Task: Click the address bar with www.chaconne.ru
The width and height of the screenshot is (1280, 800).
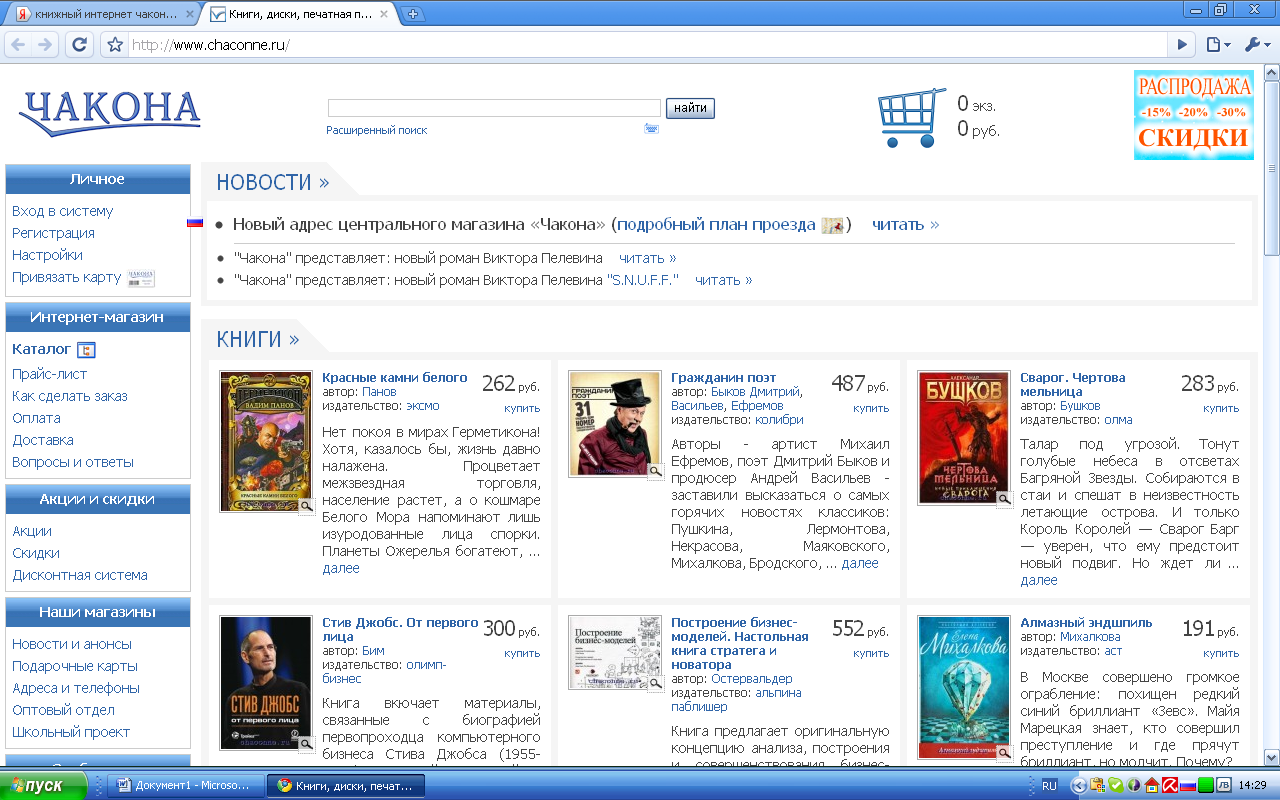Action: point(648,45)
